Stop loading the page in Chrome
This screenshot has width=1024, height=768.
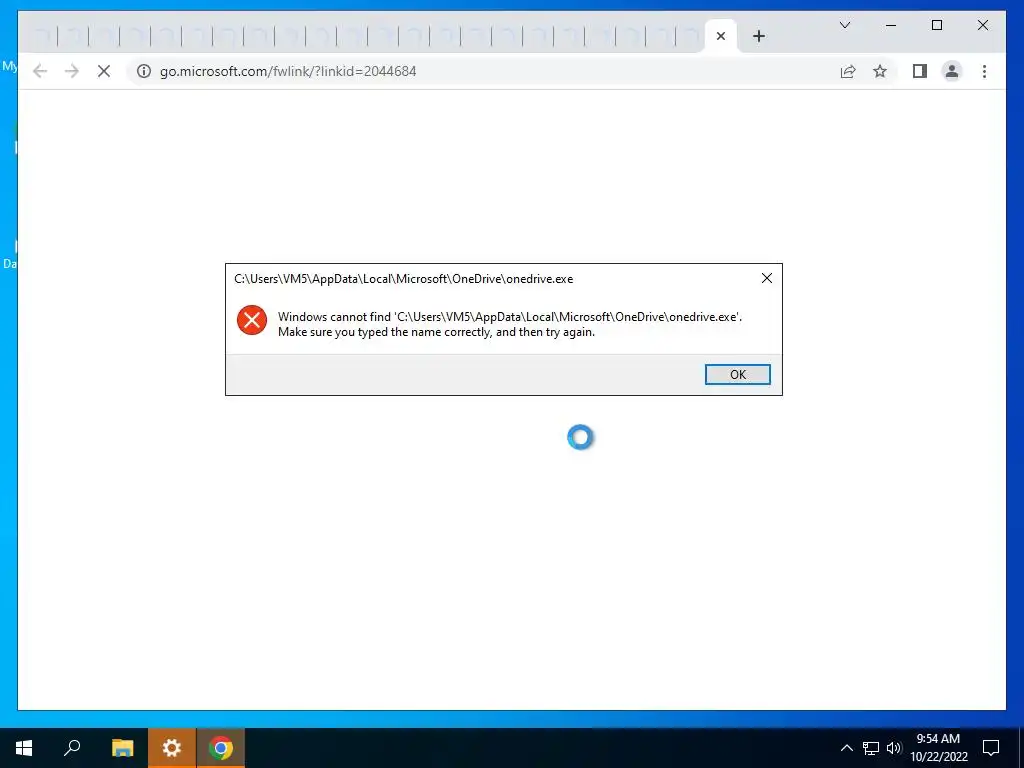[104, 71]
